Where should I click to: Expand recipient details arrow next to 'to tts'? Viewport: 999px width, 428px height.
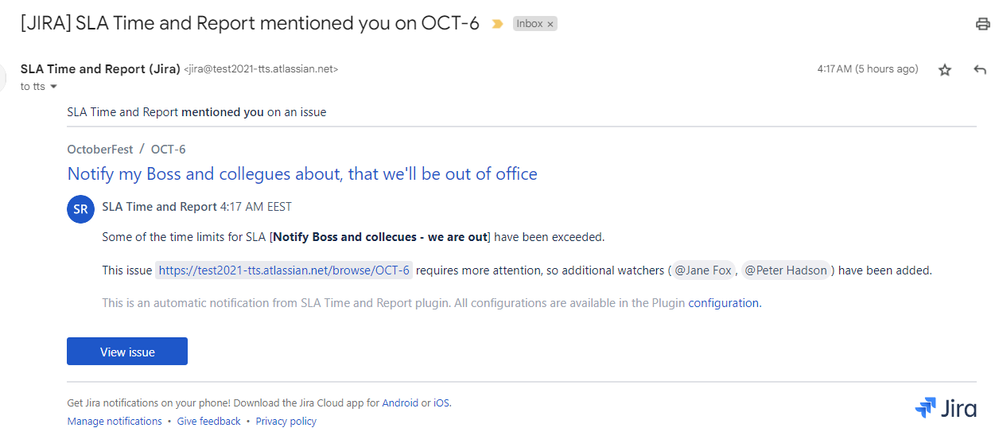click(54, 87)
